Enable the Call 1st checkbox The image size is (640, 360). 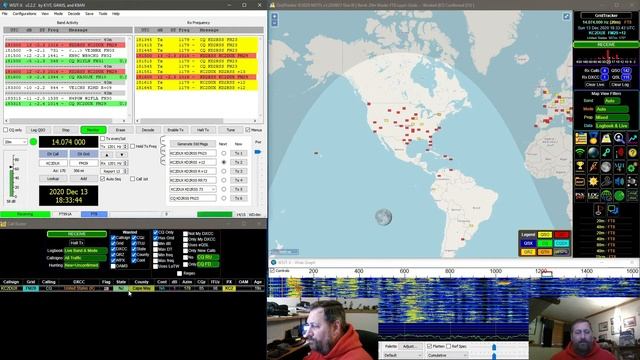click(x=133, y=179)
